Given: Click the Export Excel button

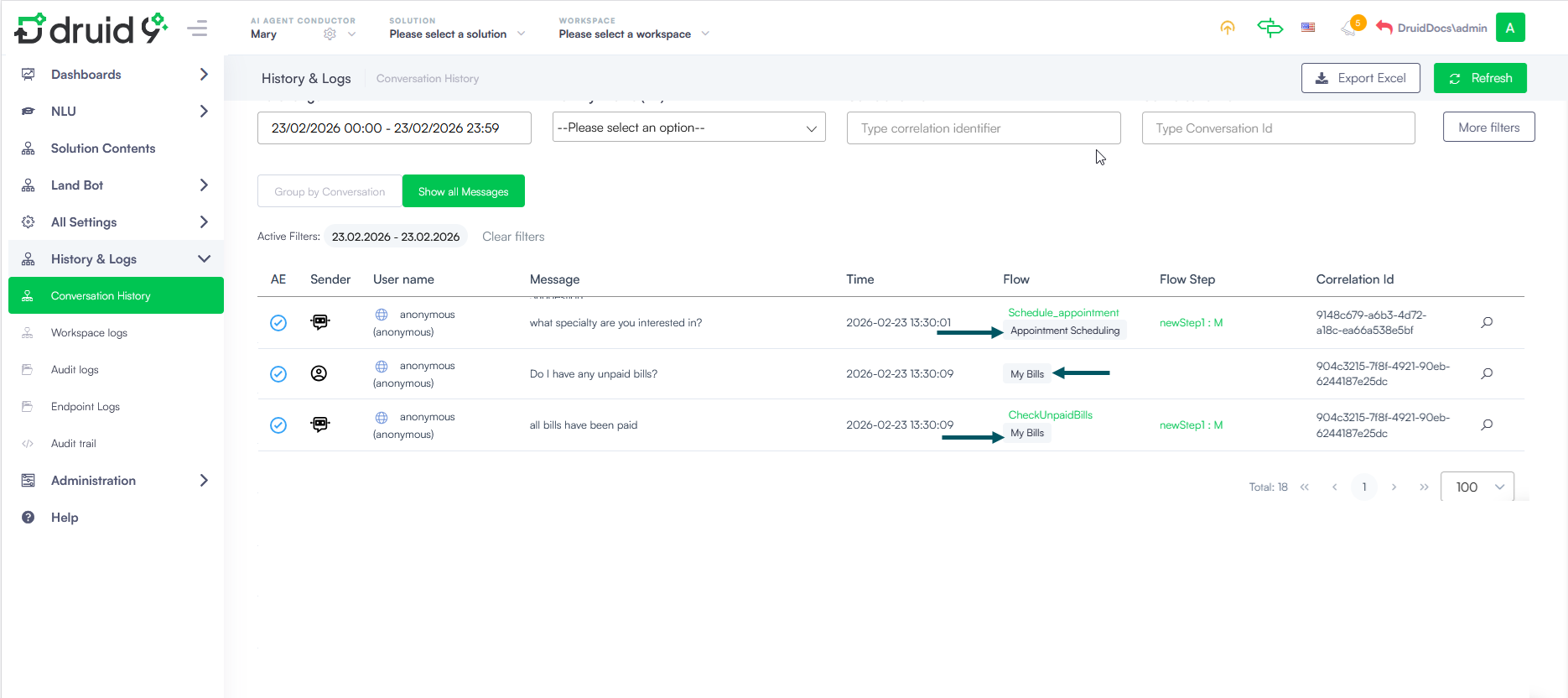Looking at the screenshot, I should (1360, 78).
